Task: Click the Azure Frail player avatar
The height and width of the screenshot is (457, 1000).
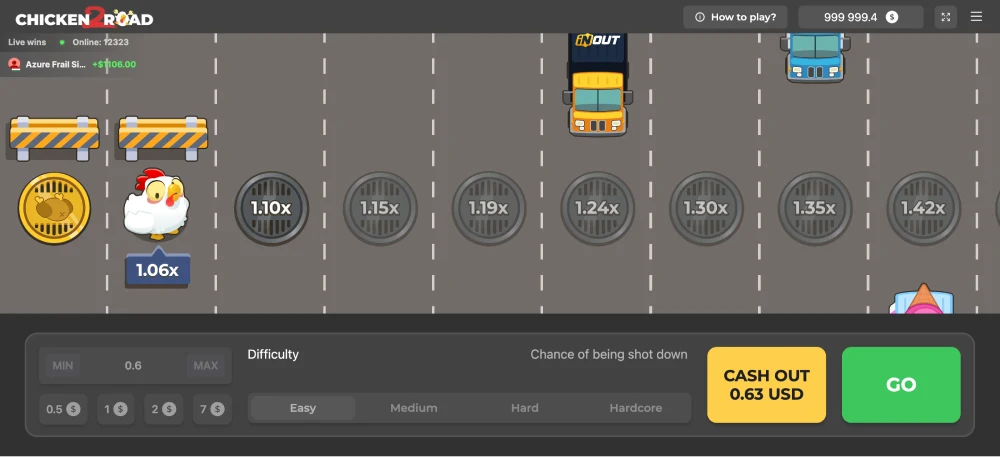Action: (x=14, y=64)
